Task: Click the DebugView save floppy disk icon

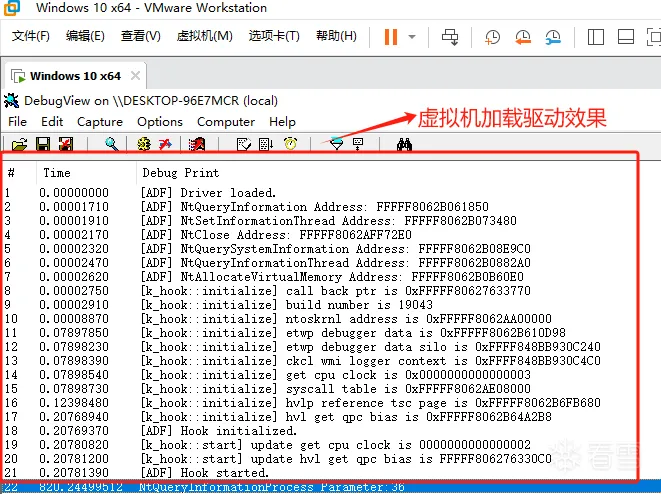Action: click(x=43, y=144)
